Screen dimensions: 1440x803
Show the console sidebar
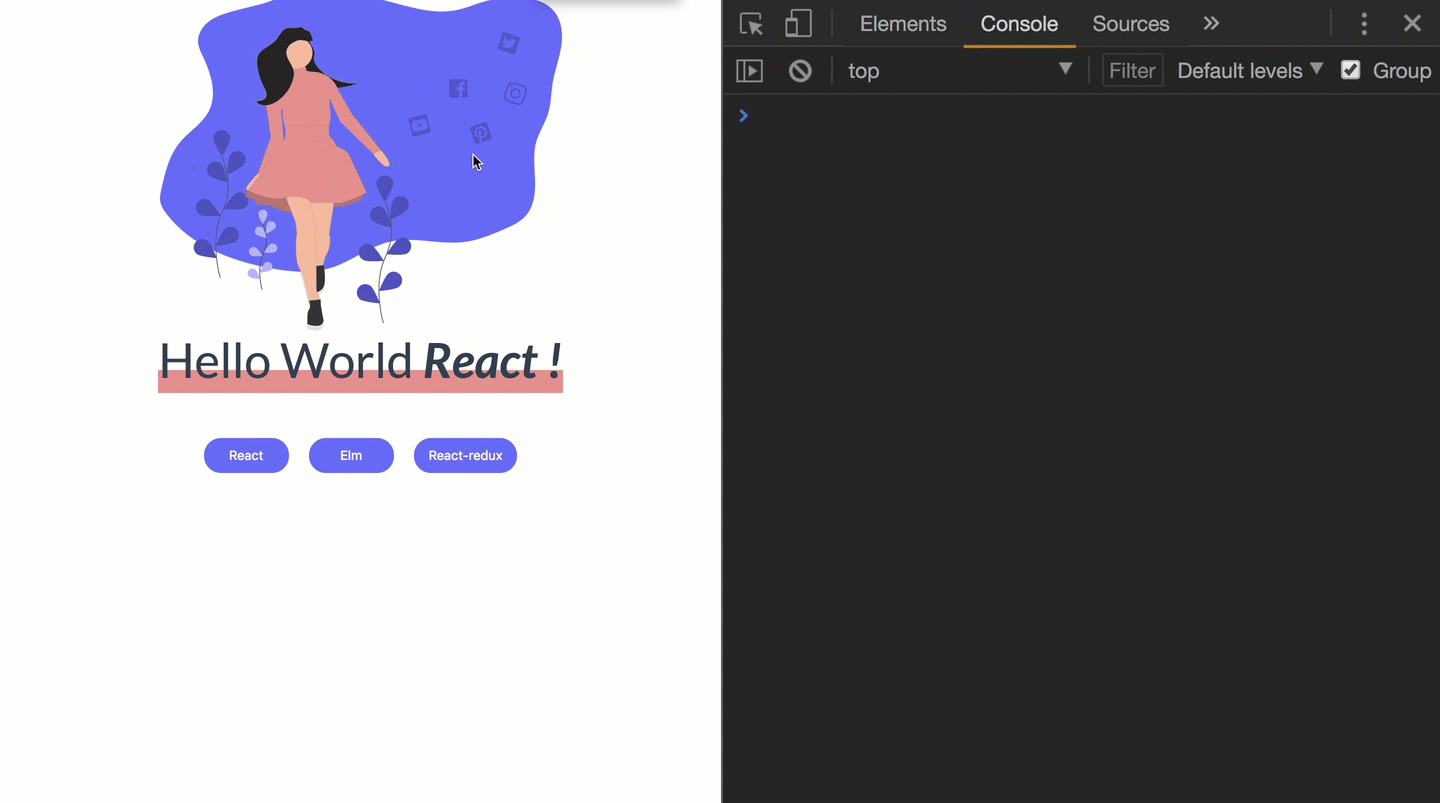coord(749,71)
